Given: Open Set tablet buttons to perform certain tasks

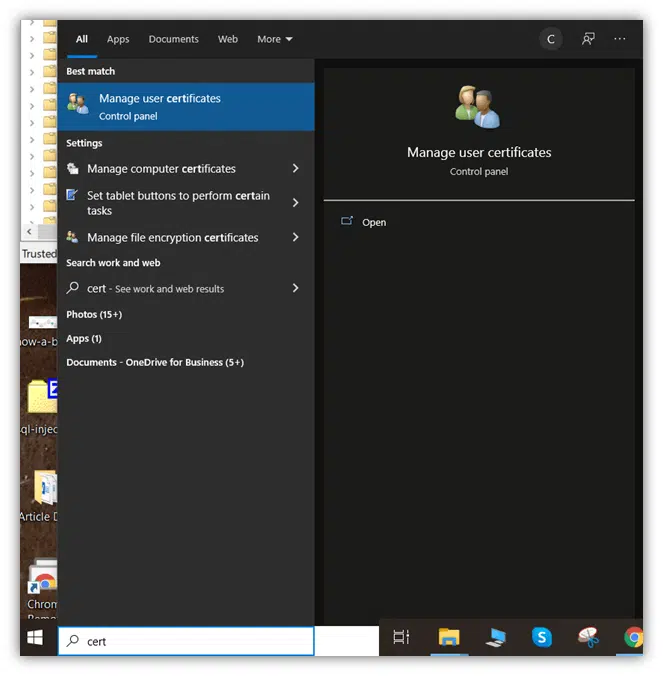Looking at the screenshot, I should (178, 203).
